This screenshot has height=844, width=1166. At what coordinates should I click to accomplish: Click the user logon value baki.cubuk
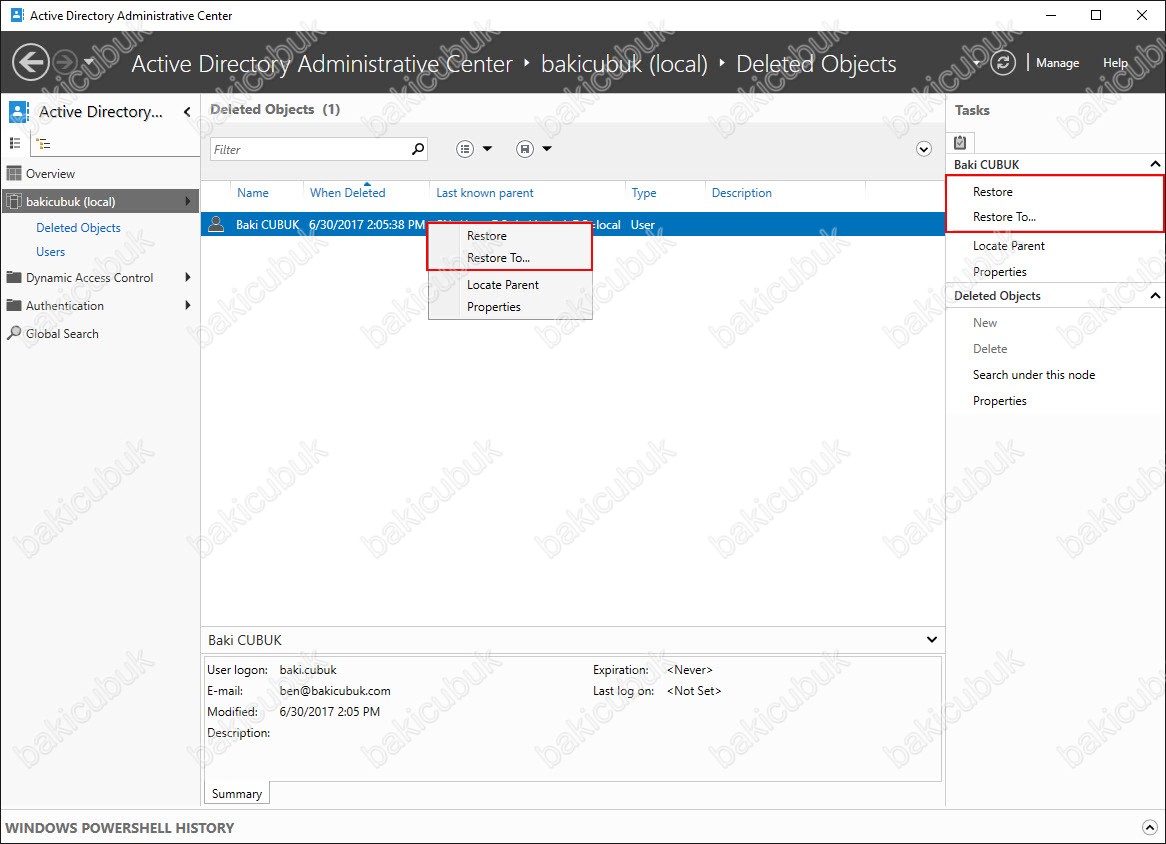[308, 670]
